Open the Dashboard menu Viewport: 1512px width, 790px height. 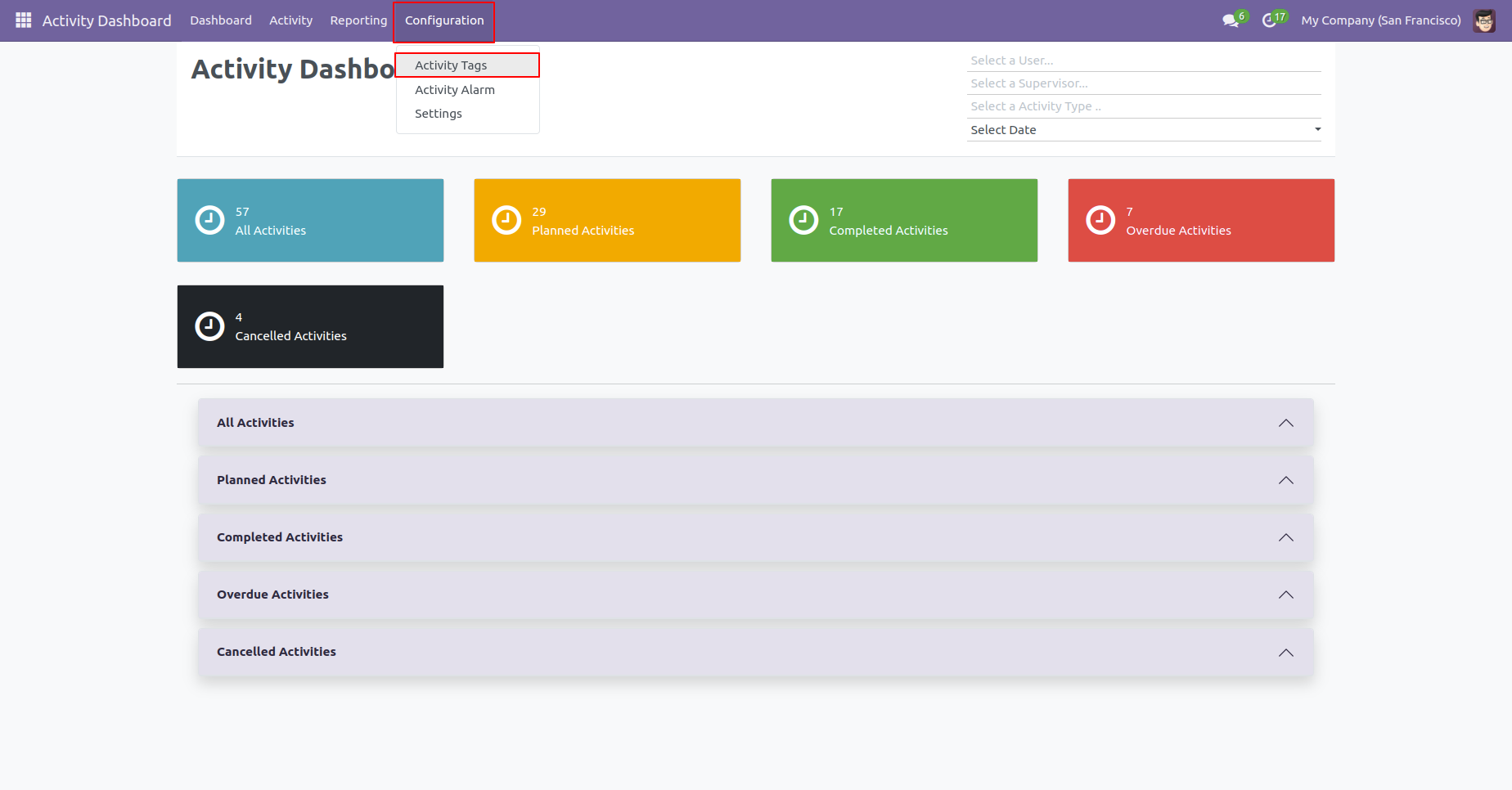tap(221, 20)
